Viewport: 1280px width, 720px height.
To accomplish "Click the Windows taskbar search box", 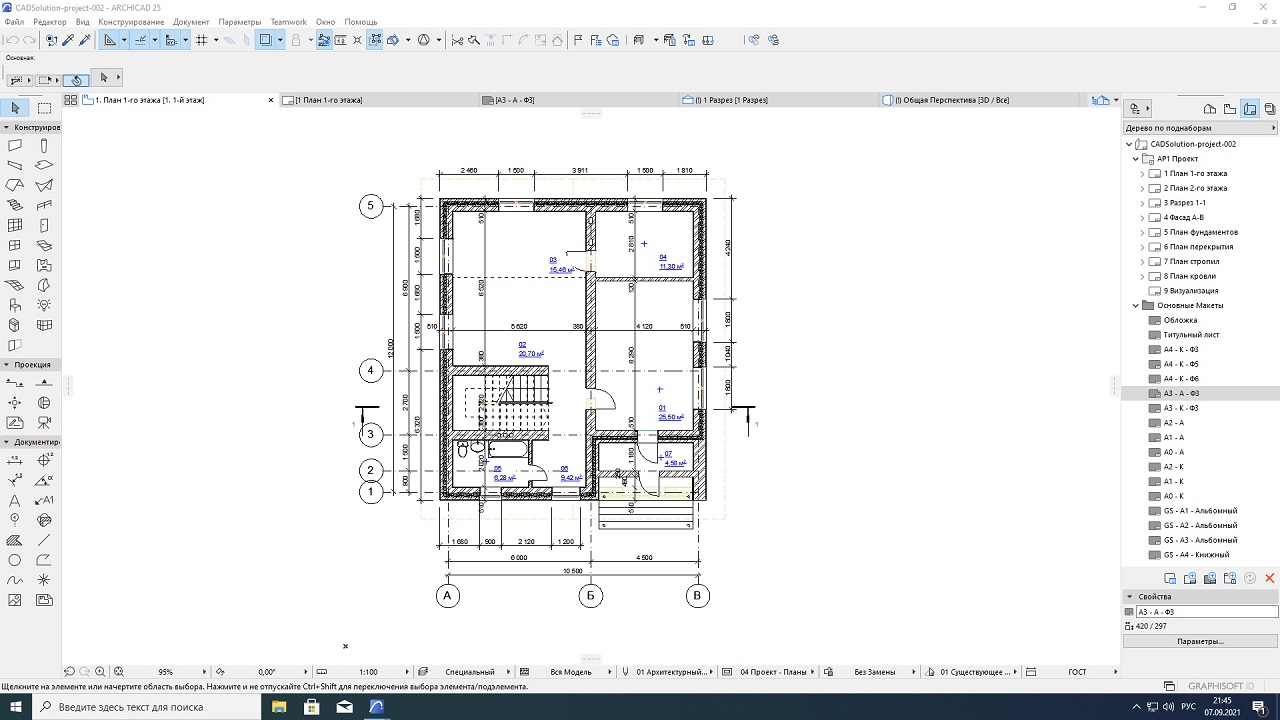I will point(150,707).
